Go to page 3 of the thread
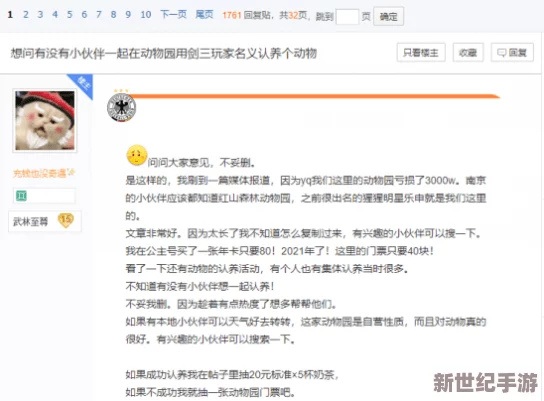 tap(40, 15)
